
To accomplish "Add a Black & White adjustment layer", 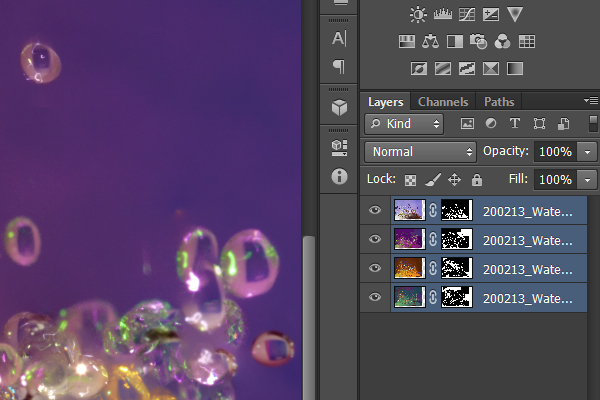I will tap(455, 41).
